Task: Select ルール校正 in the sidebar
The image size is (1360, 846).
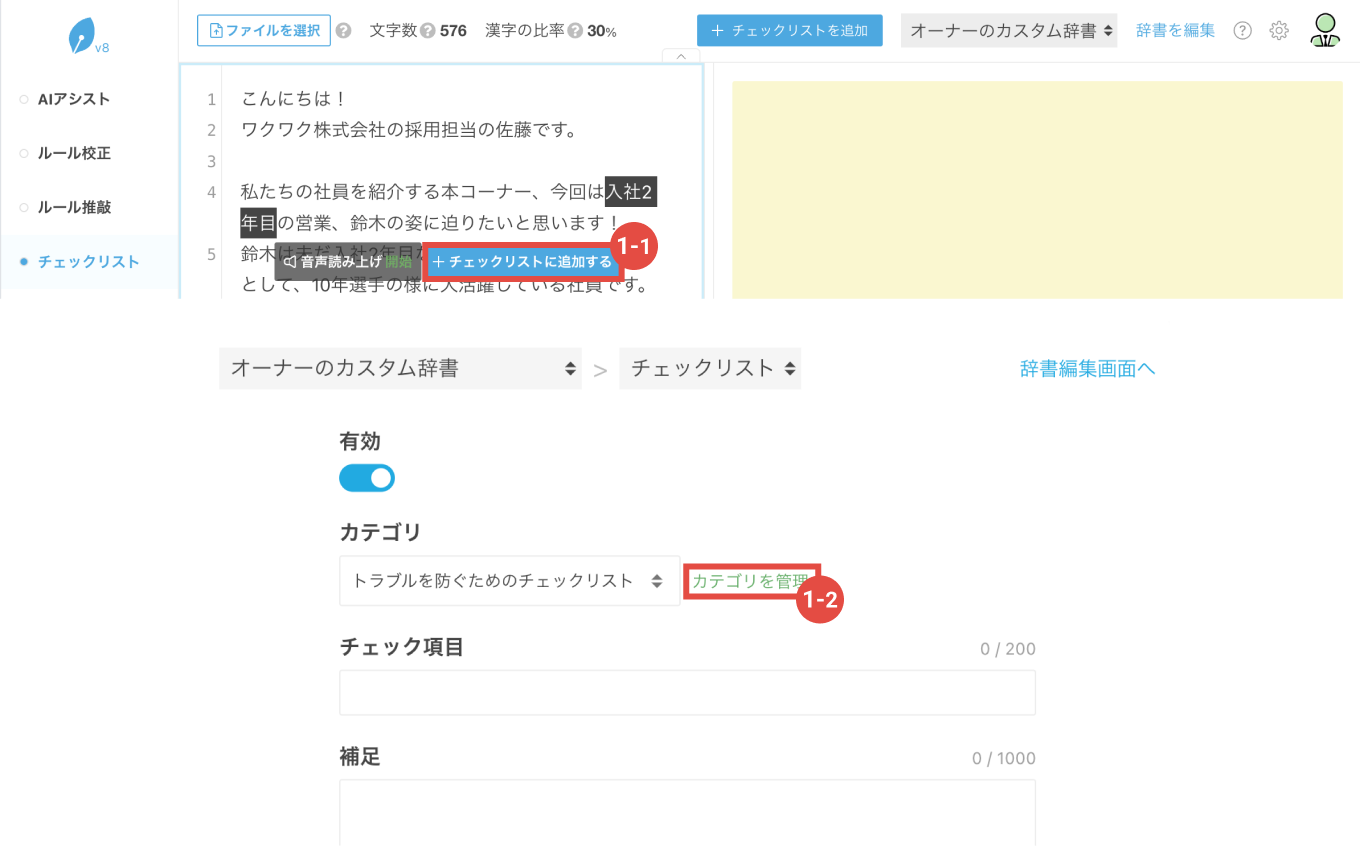Action: 74,153
